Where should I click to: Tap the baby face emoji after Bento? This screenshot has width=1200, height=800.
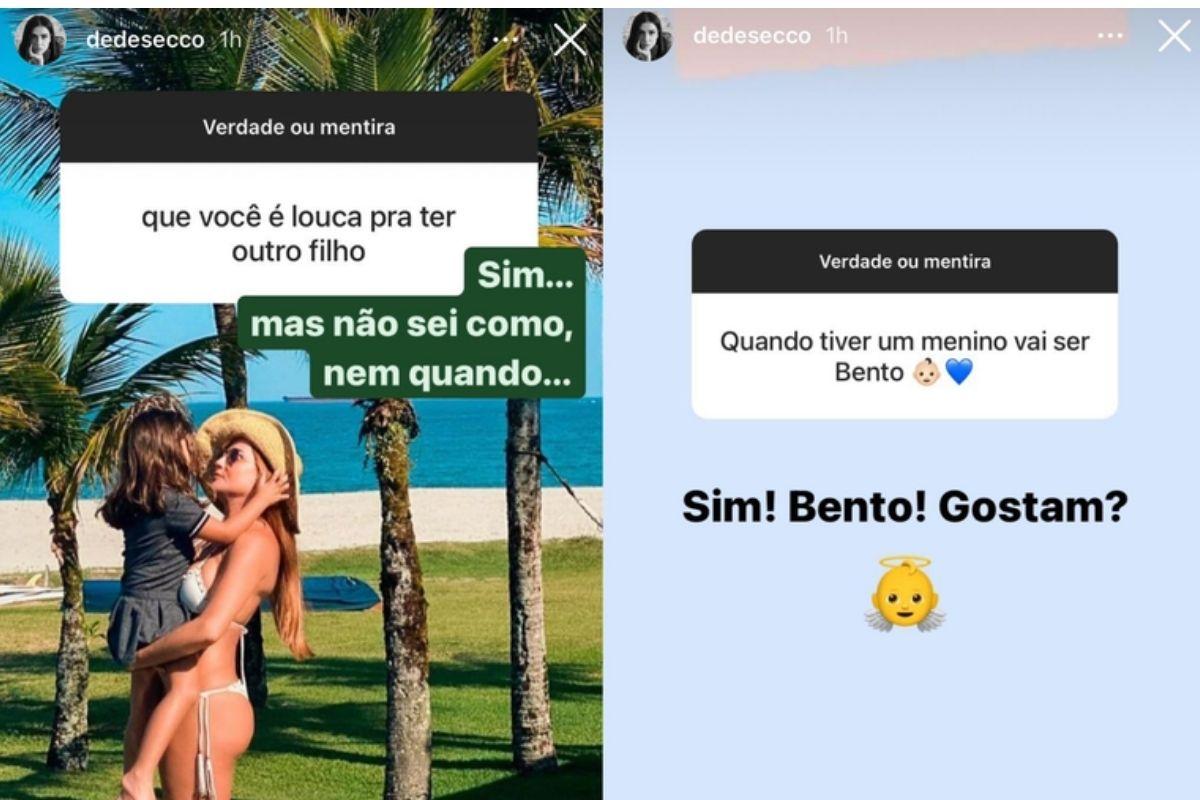click(927, 373)
